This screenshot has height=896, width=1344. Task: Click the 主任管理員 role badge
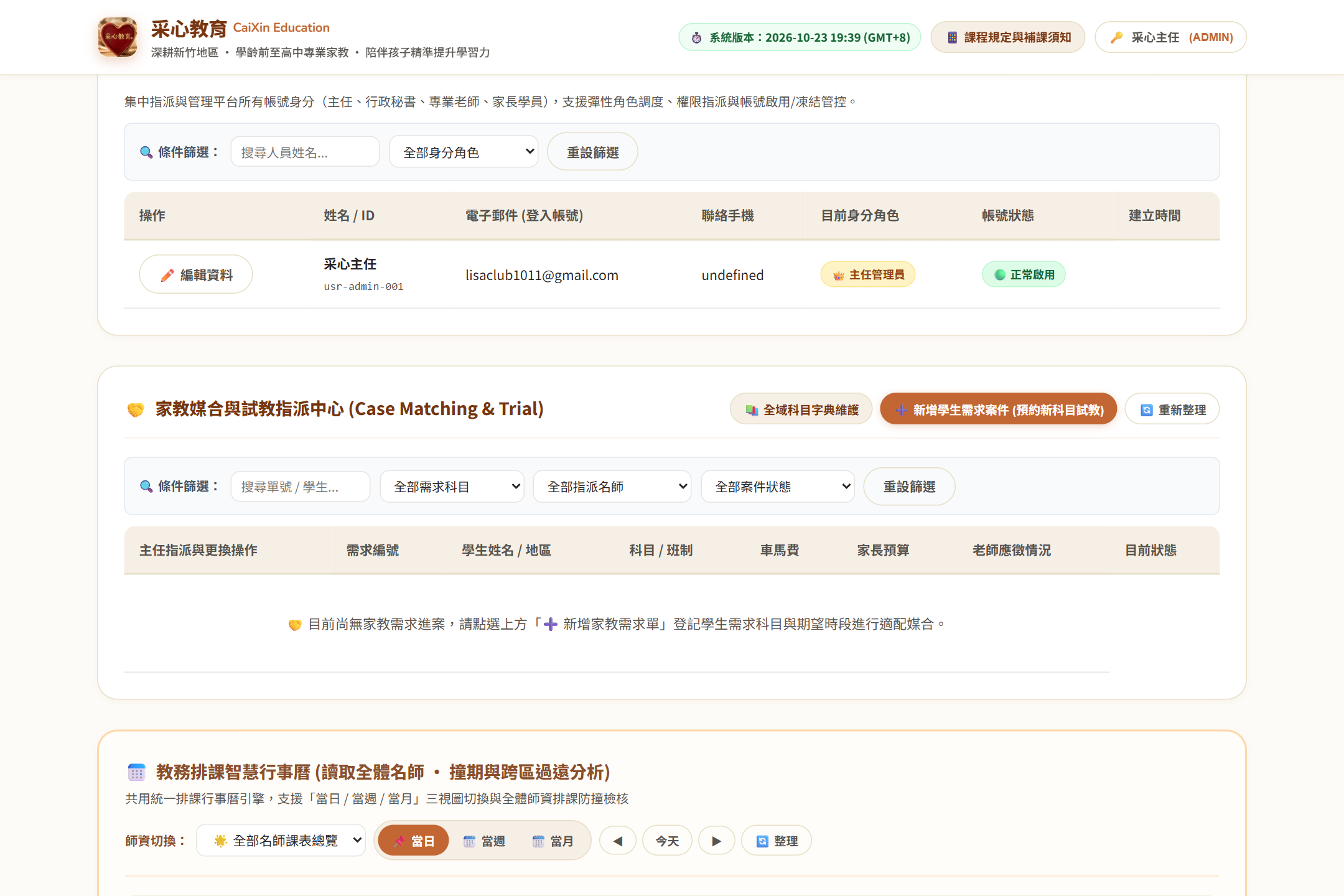tap(868, 274)
